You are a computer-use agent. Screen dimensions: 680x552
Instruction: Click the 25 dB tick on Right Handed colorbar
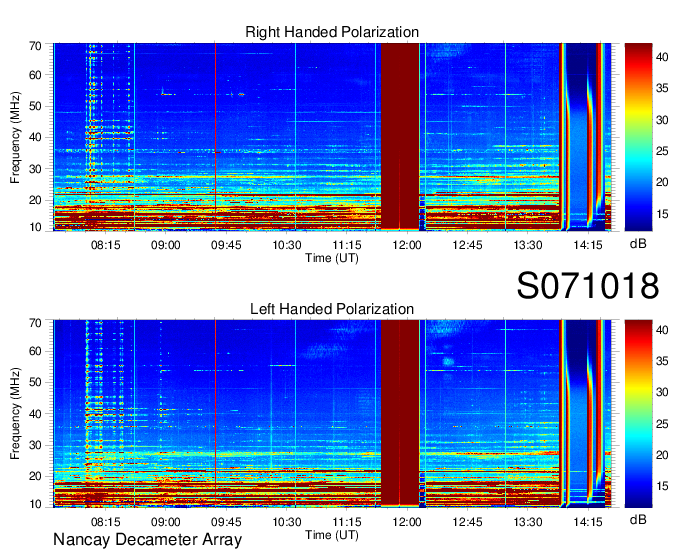point(662,151)
